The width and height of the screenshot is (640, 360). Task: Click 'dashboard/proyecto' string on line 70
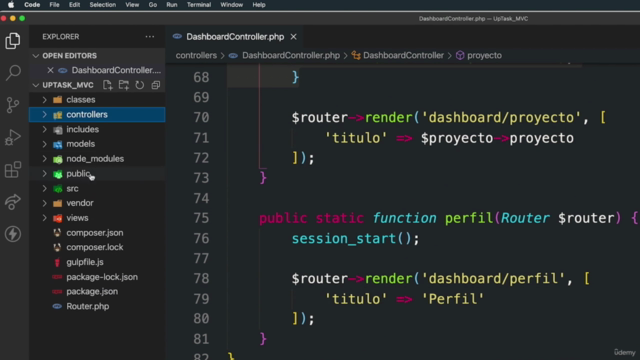coord(501,118)
